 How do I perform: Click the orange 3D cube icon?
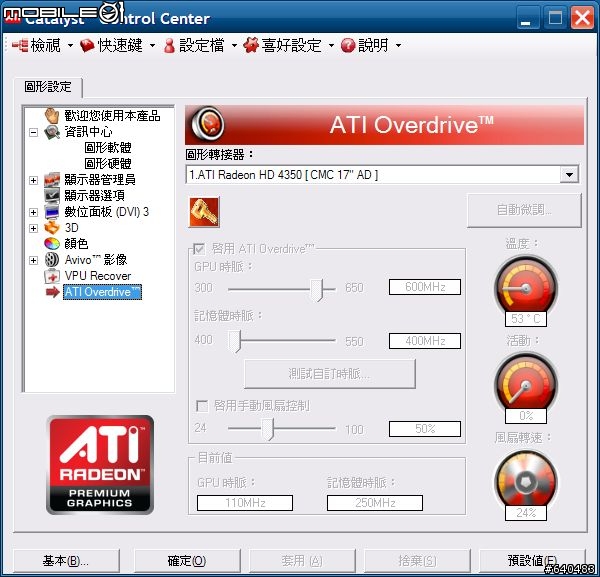(52, 227)
